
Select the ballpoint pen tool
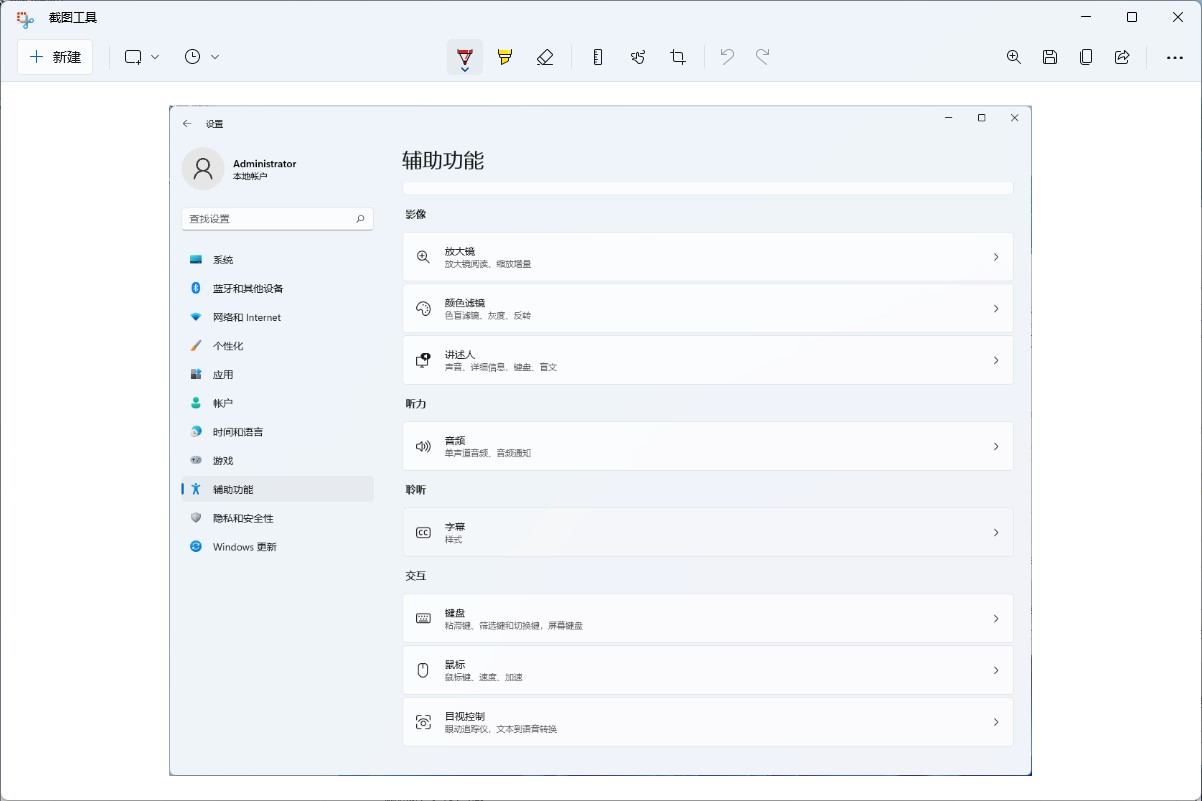[464, 55]
